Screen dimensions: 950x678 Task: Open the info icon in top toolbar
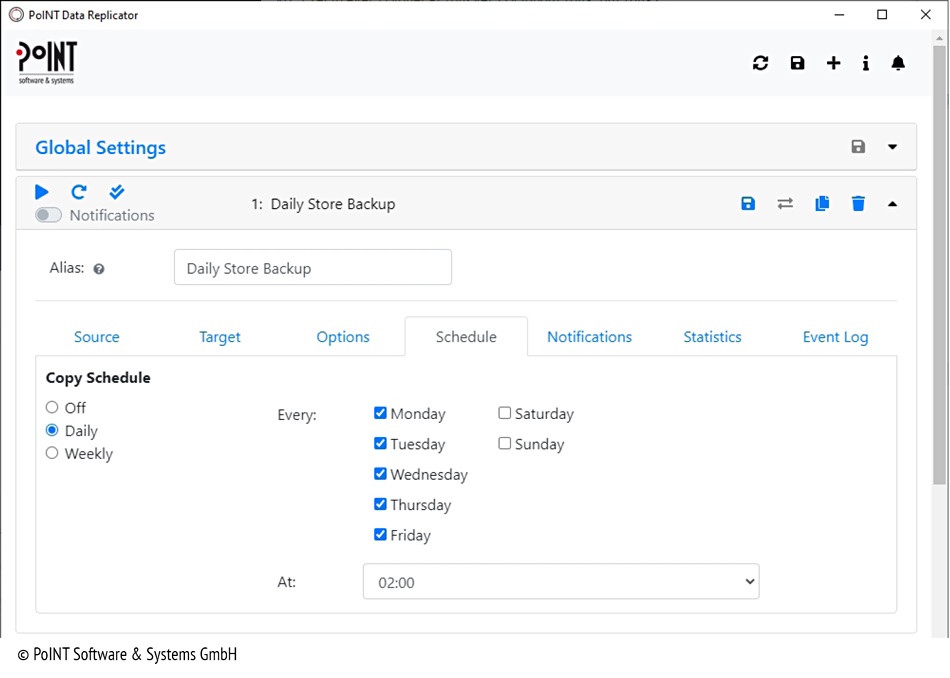(866, 63)
